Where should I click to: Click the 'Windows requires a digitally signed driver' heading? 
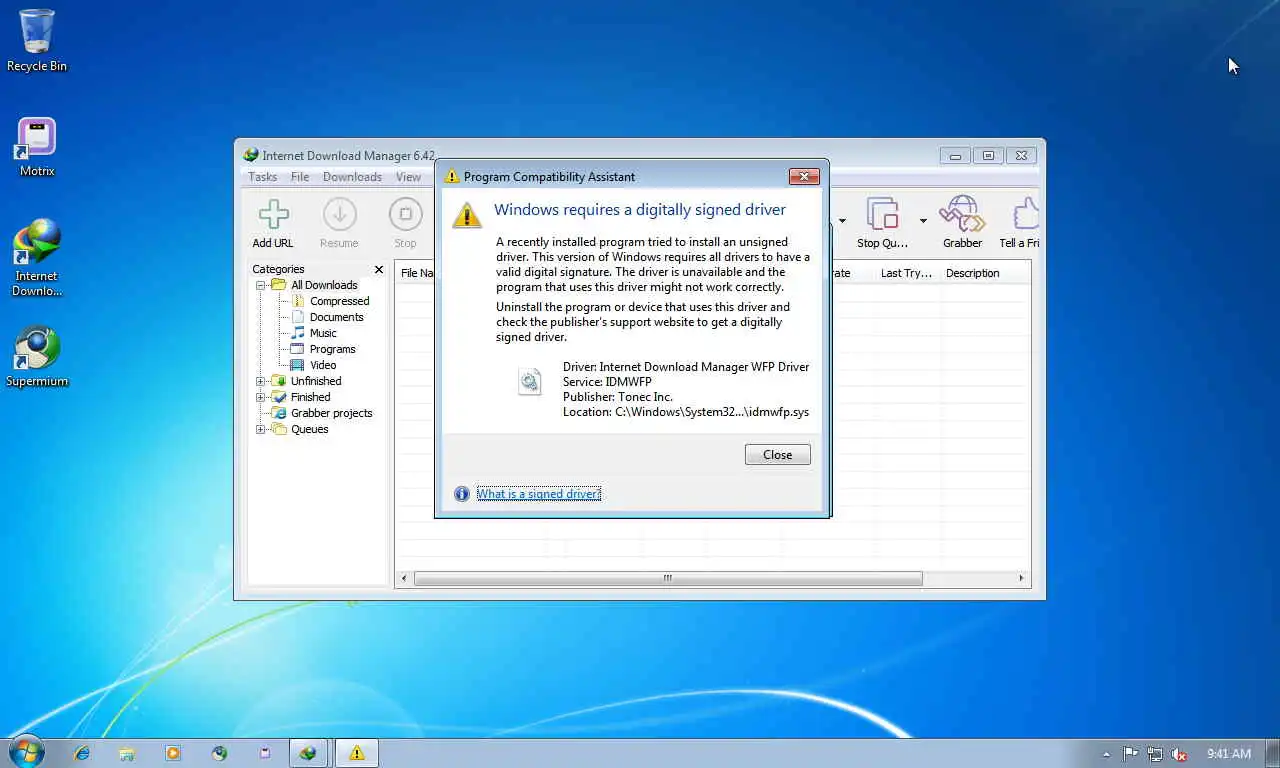[640, 210]
